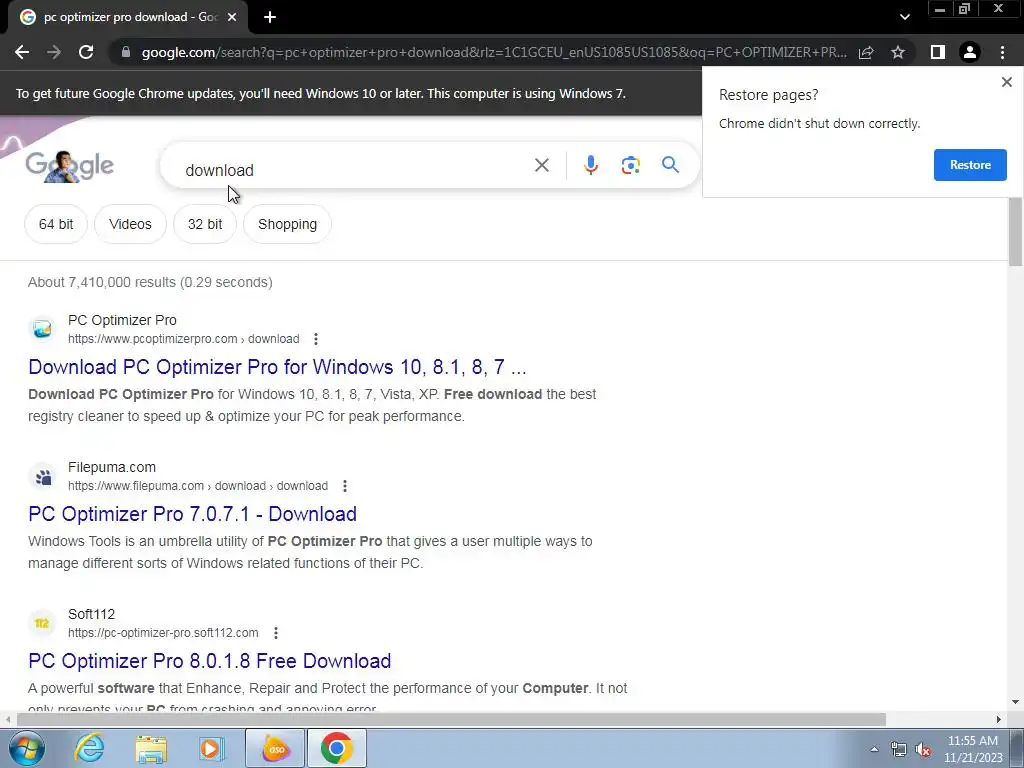Click the Google doodle logo
This screenshot has height=768, width=1024.
(x=69, y=166)
